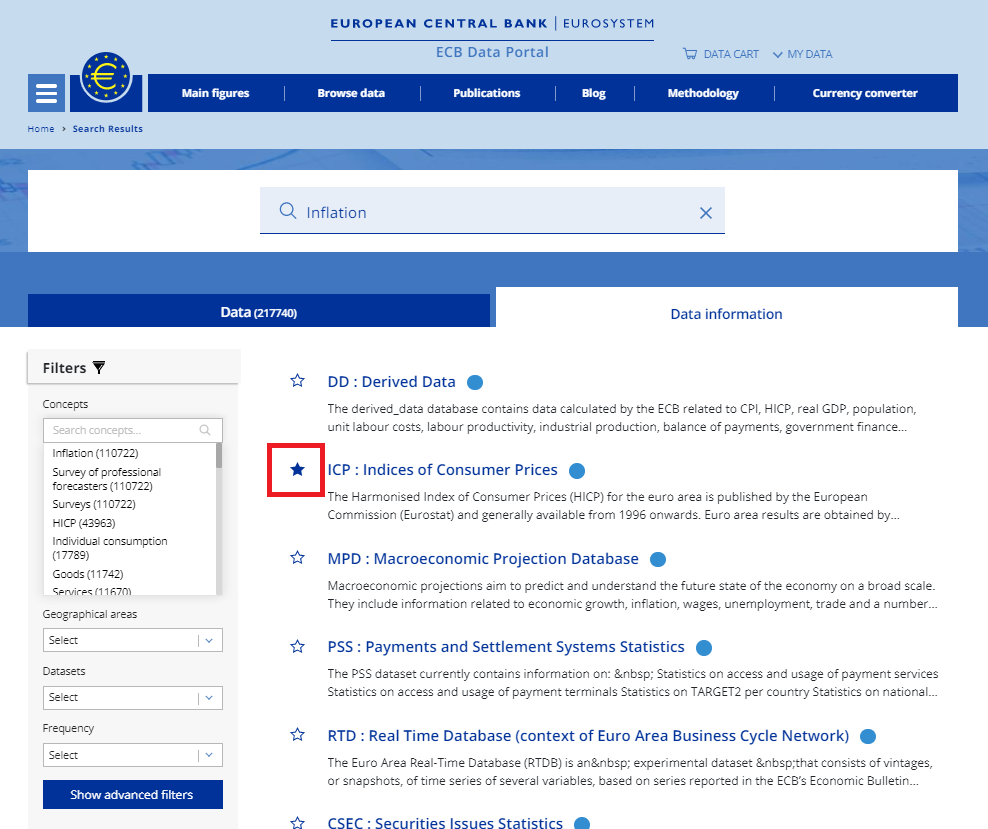Open the Frequency select dropdown

[x=132, y=755]
